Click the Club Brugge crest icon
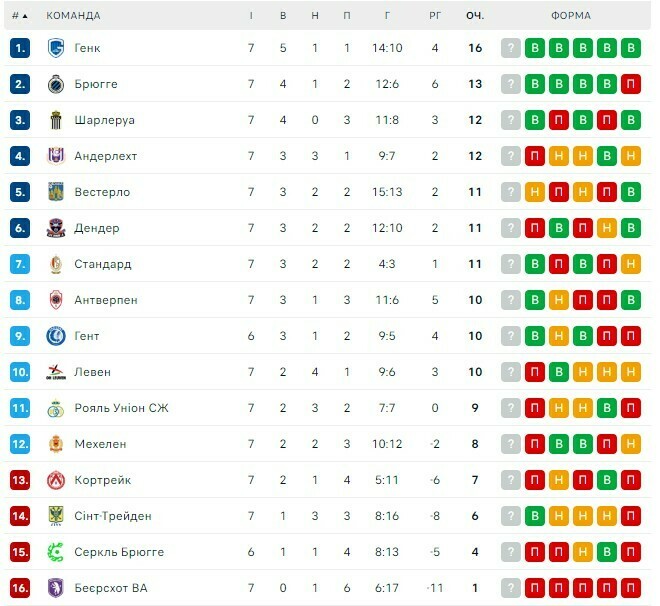This screenshot has width=660, height=606. pyautogui.click(x=55, y=84)
